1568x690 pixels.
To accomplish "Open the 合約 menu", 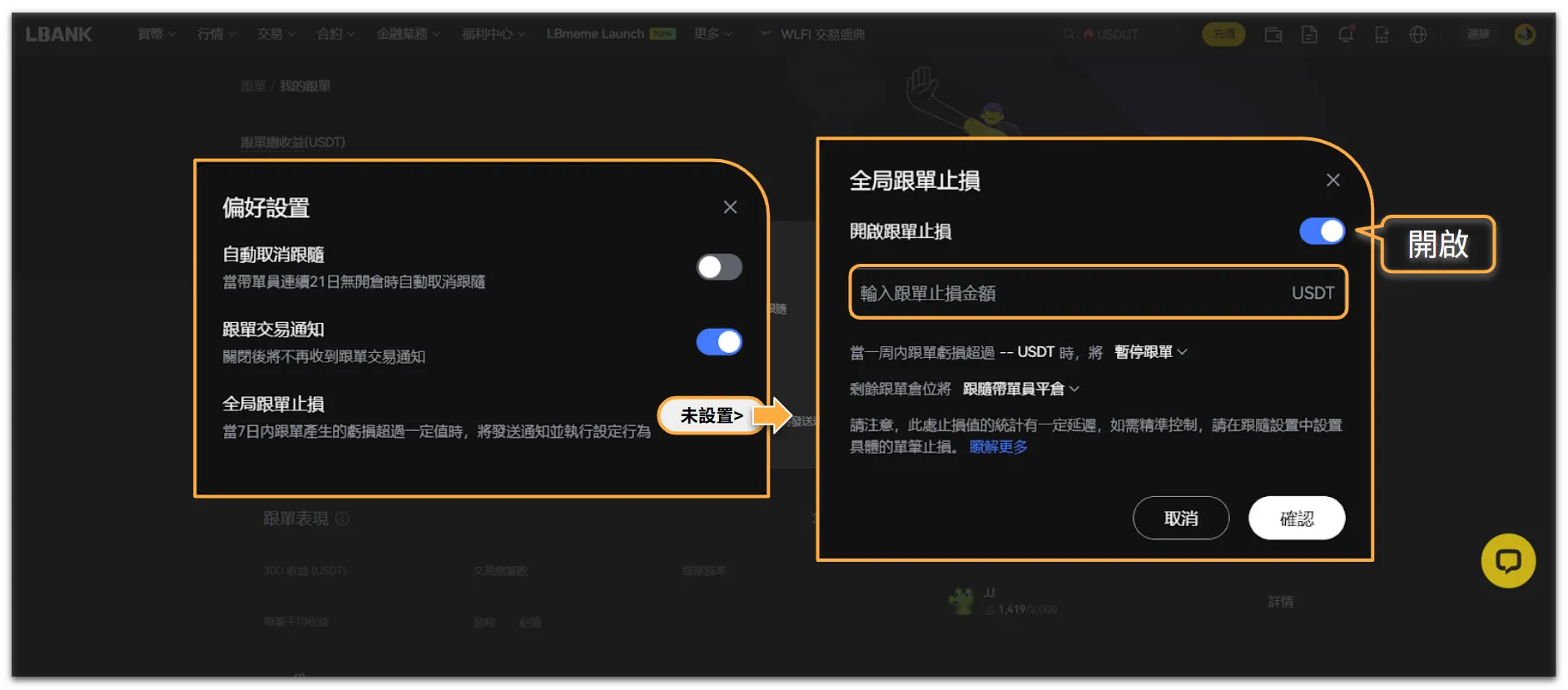I will click(335, 34).
